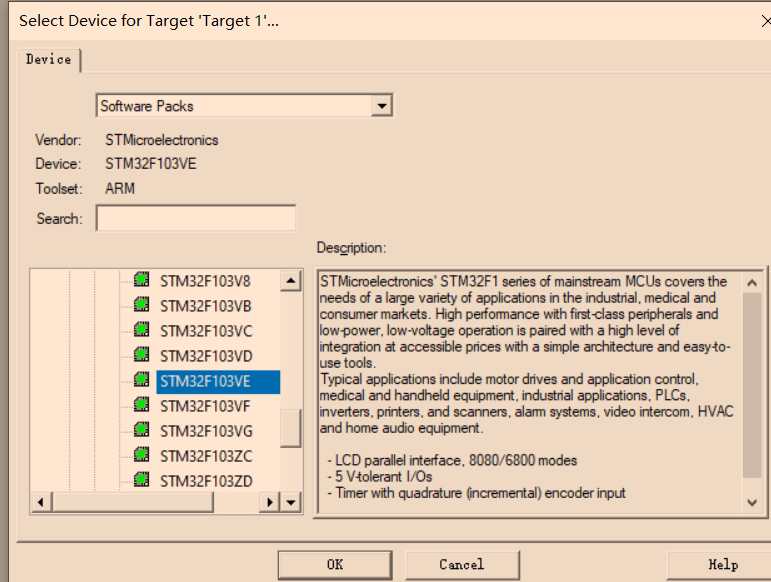The image size is (771, 582).
Task: Select STM32F103VB in the device tree
Action: 206,306
